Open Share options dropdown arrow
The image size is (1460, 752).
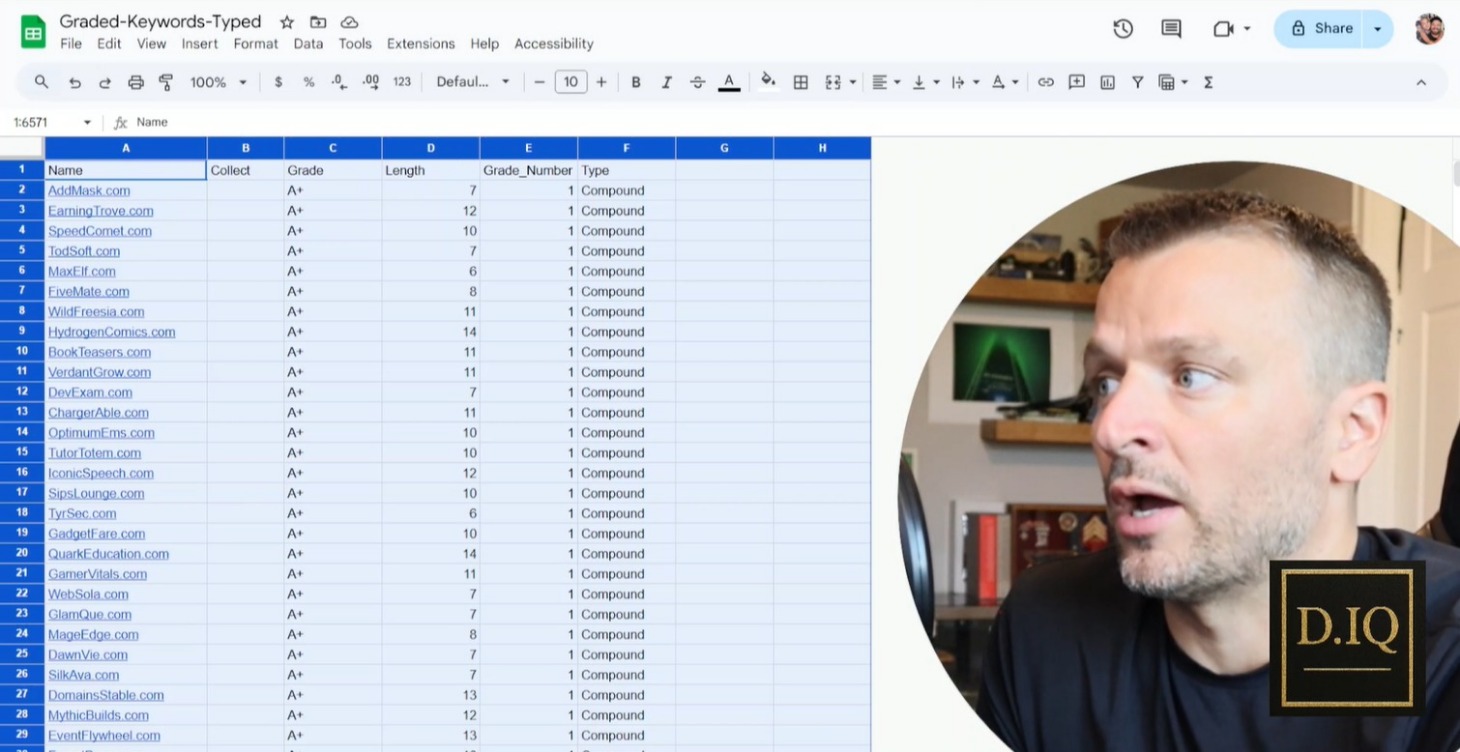click(x=1377, y=29)
